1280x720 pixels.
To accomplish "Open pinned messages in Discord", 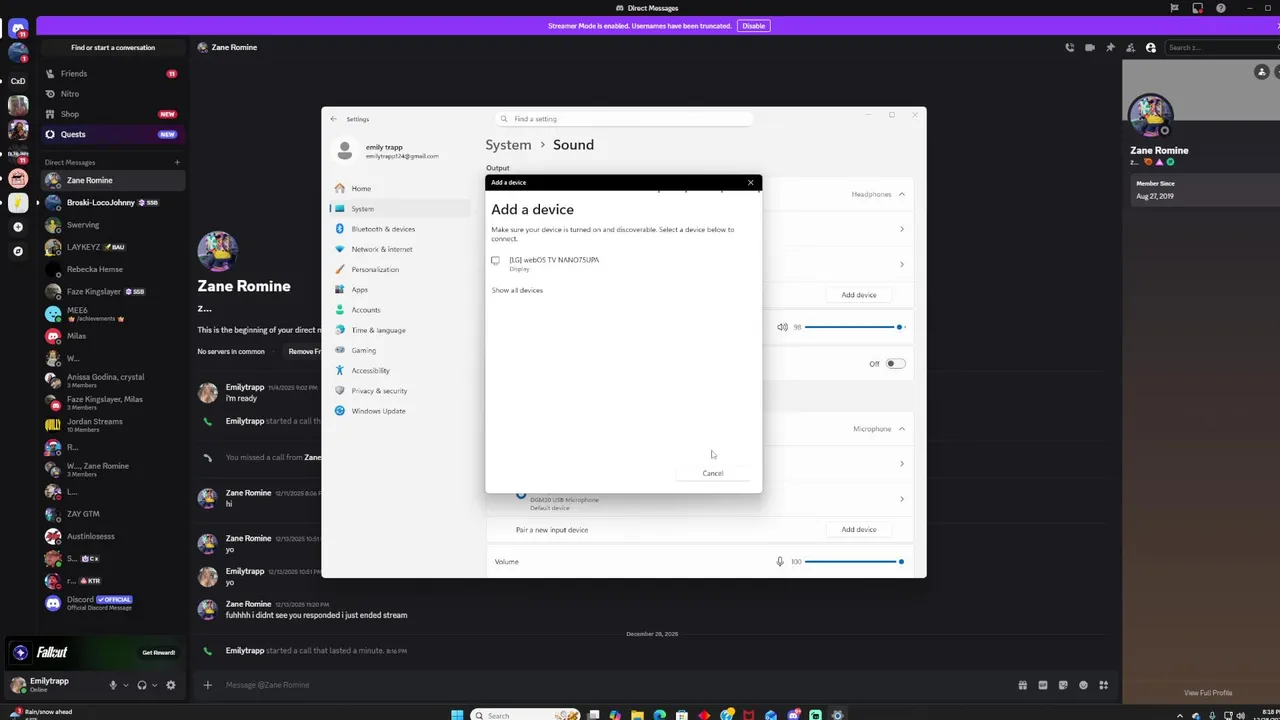I will pos(1110,47).
